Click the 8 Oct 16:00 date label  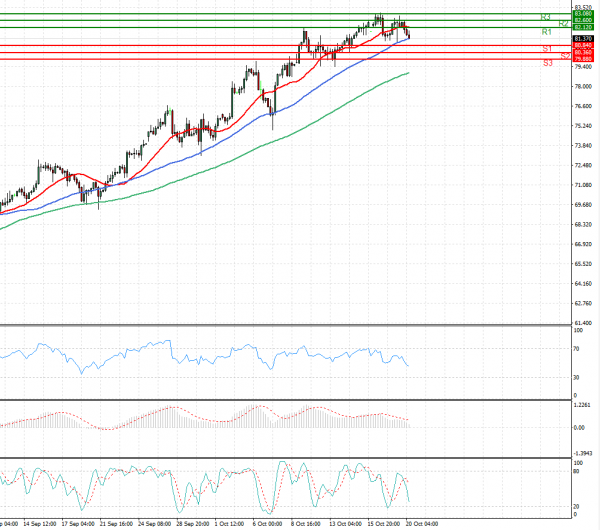tap(306, 523)
